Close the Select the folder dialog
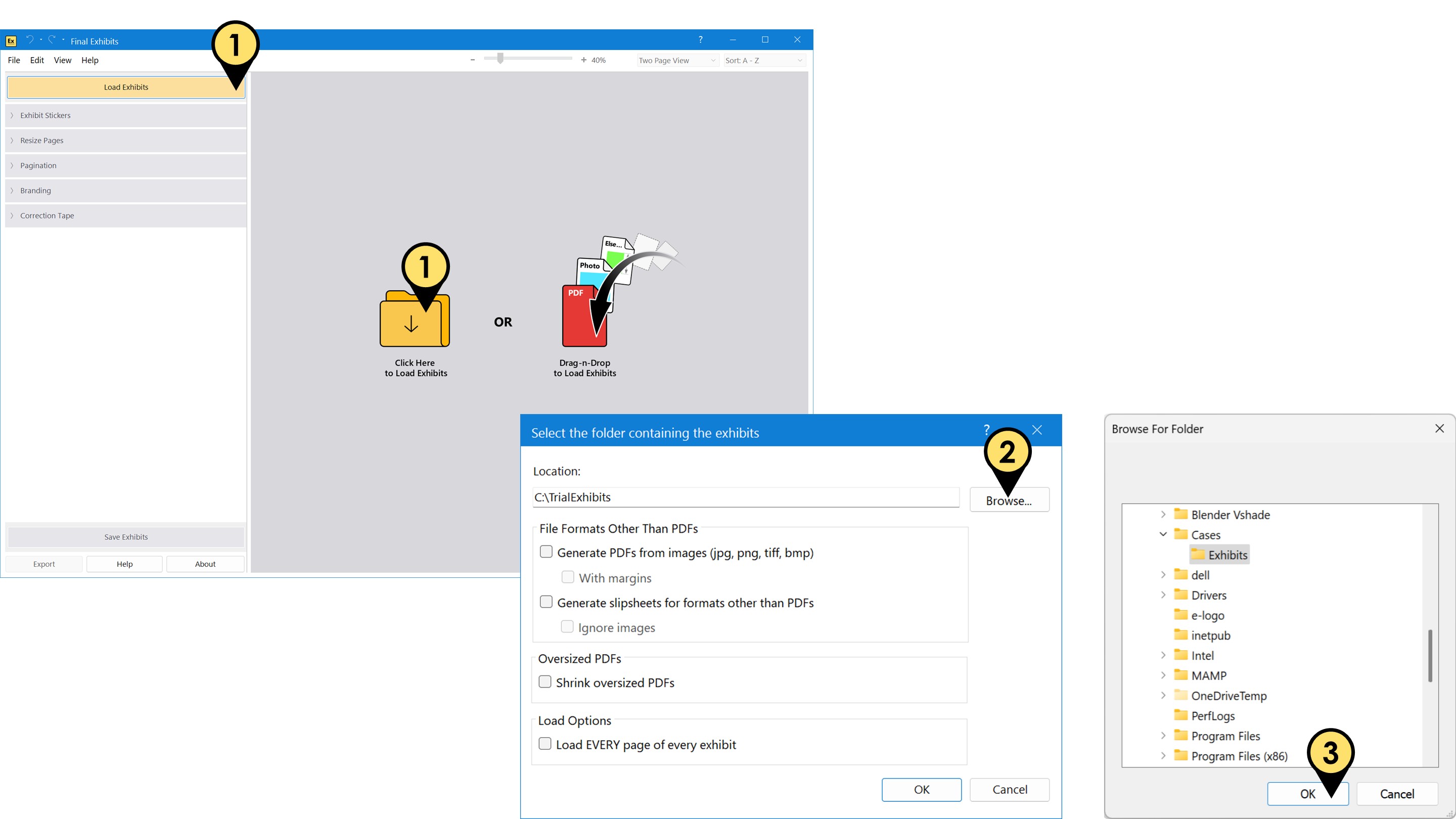 [1037, 430]
